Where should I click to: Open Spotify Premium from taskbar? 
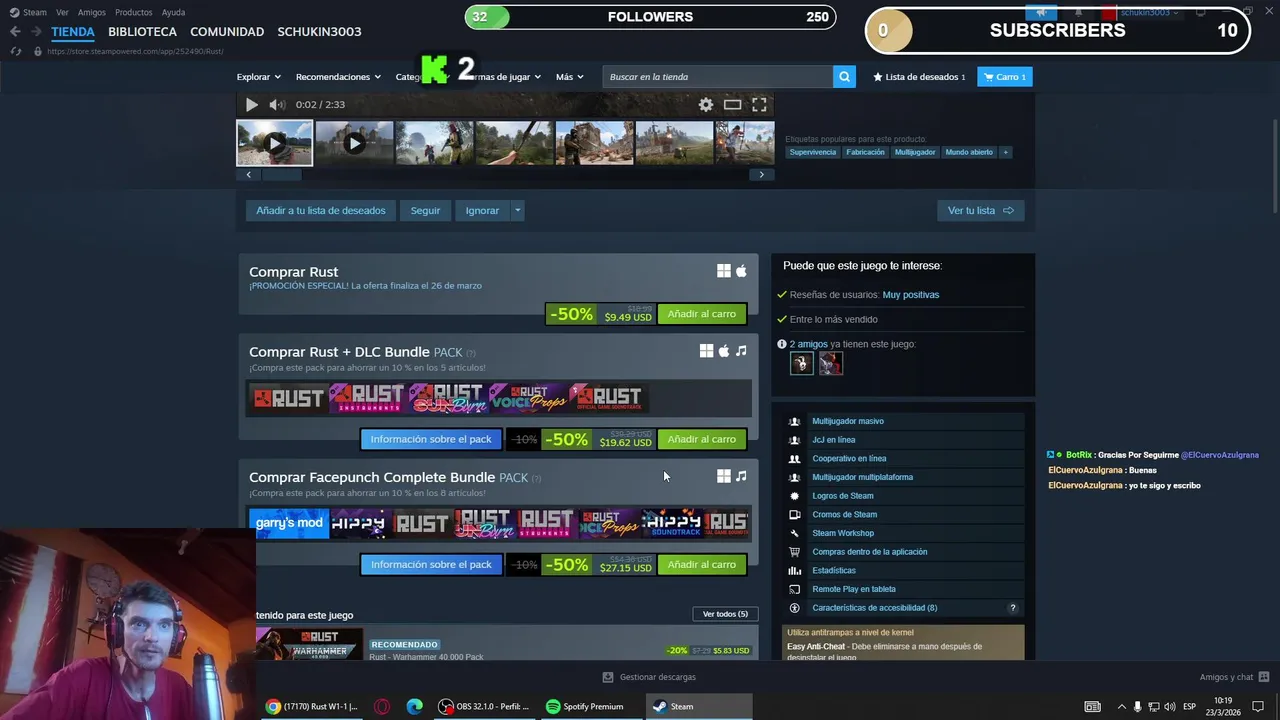[585, 706]
